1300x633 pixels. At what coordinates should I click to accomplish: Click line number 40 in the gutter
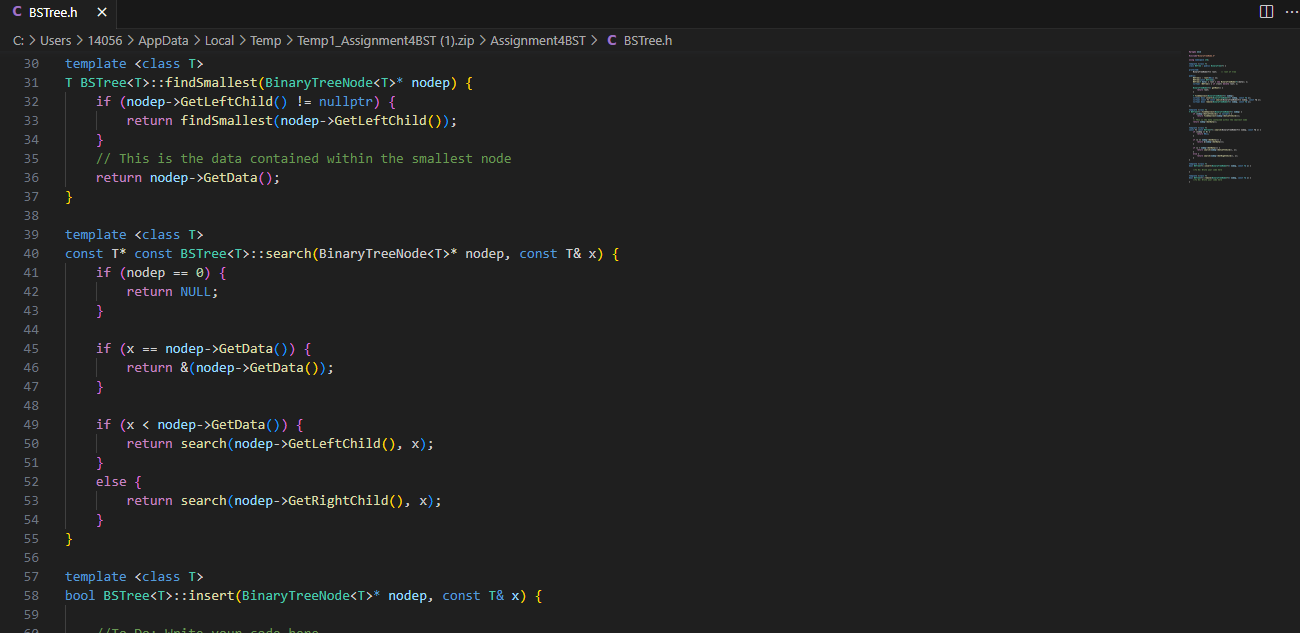[31, 253]
